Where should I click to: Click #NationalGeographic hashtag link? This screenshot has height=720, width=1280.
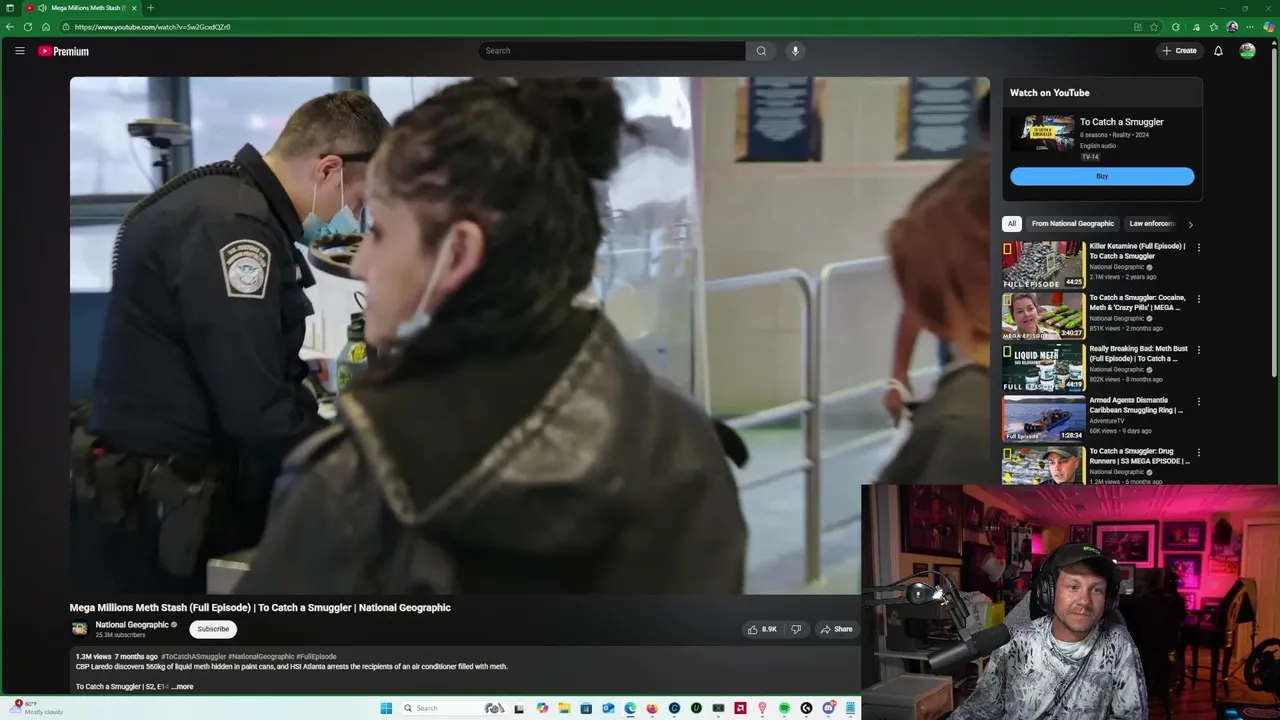pos(261,657)
